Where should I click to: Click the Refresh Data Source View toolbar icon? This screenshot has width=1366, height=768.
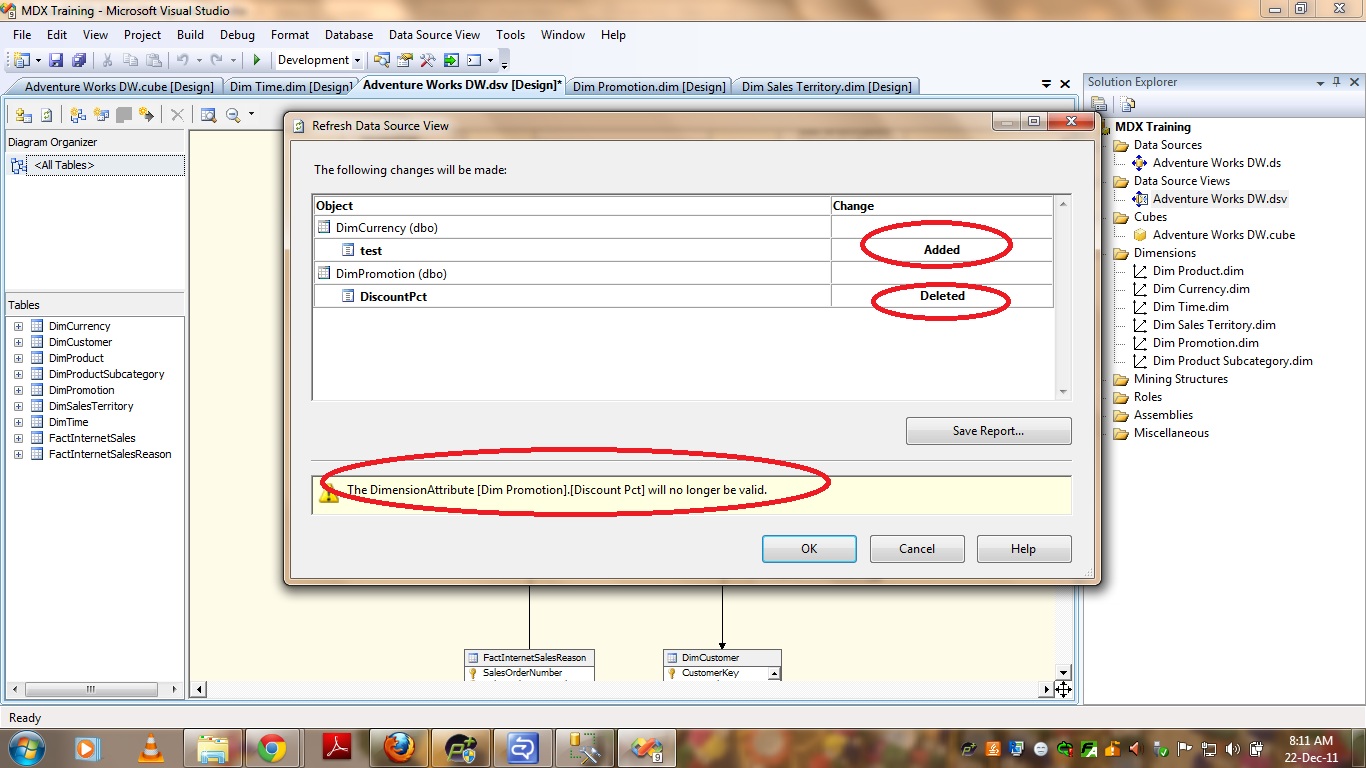46,115
